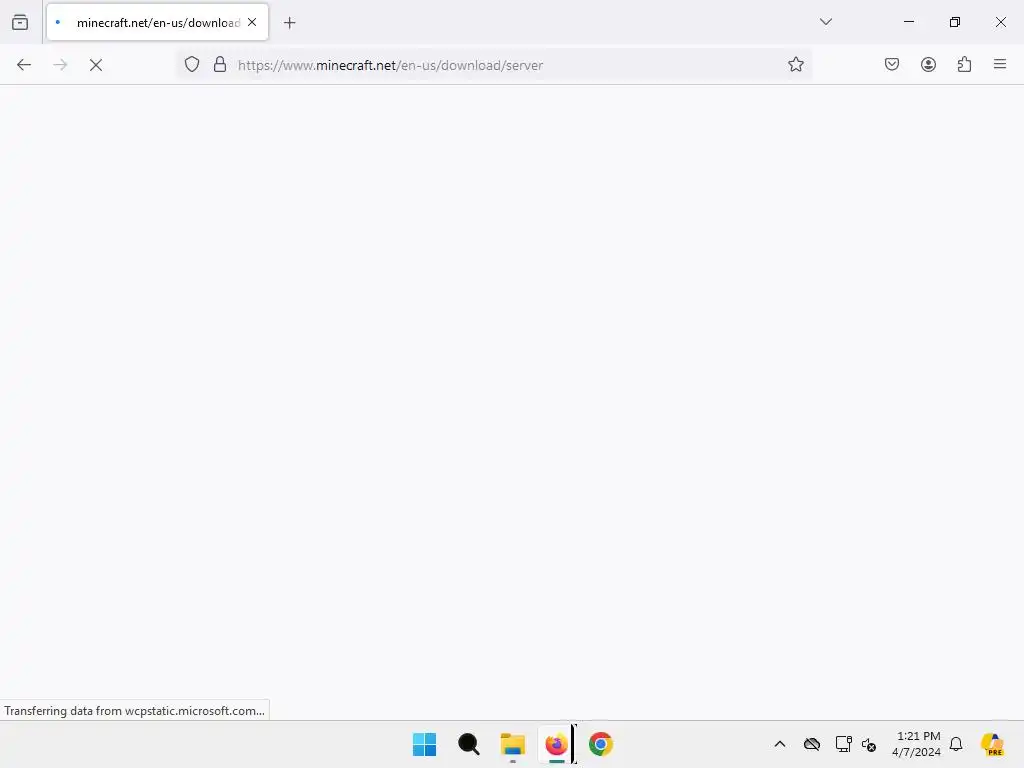This screenshot has width=1024, height=768.
Task: Open OneDrive cloud tray icon
Action: point(812,744)
